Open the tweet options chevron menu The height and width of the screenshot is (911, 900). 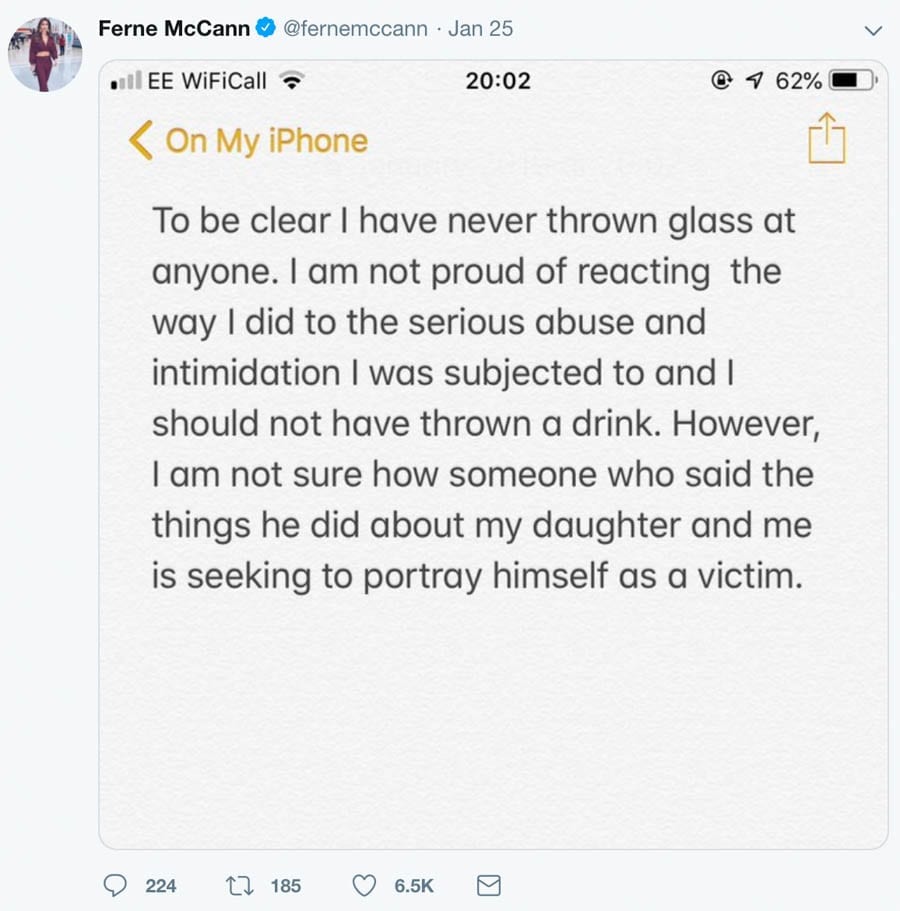pos(872,31)
